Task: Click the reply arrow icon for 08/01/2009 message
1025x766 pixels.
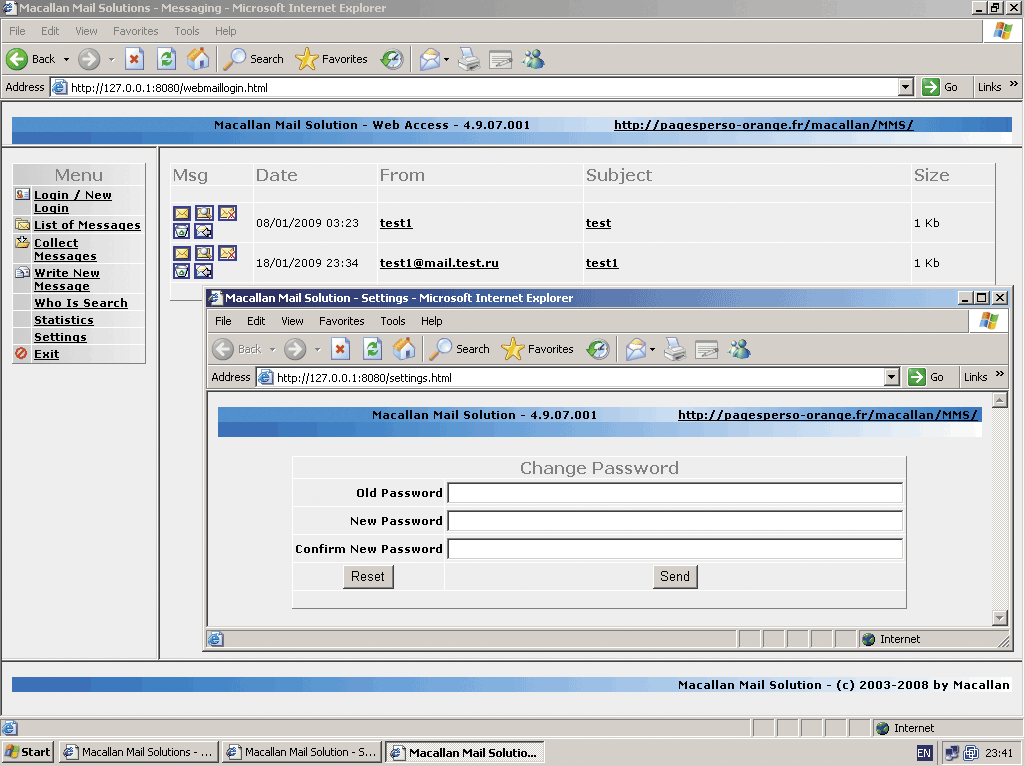Action: pyautogui.click(x=204, y=231)
